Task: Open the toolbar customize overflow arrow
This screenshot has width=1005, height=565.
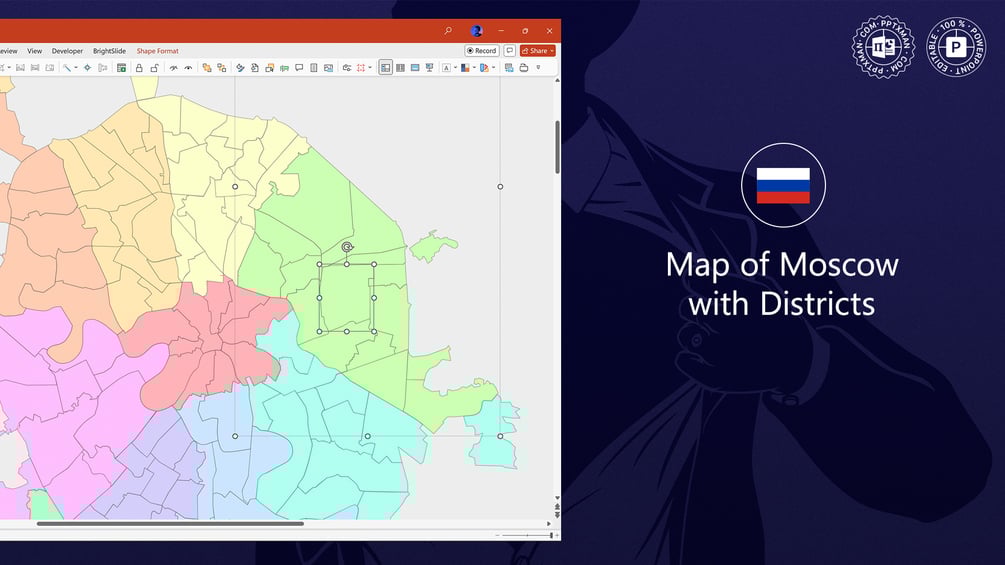Action: tap(538, 68)
